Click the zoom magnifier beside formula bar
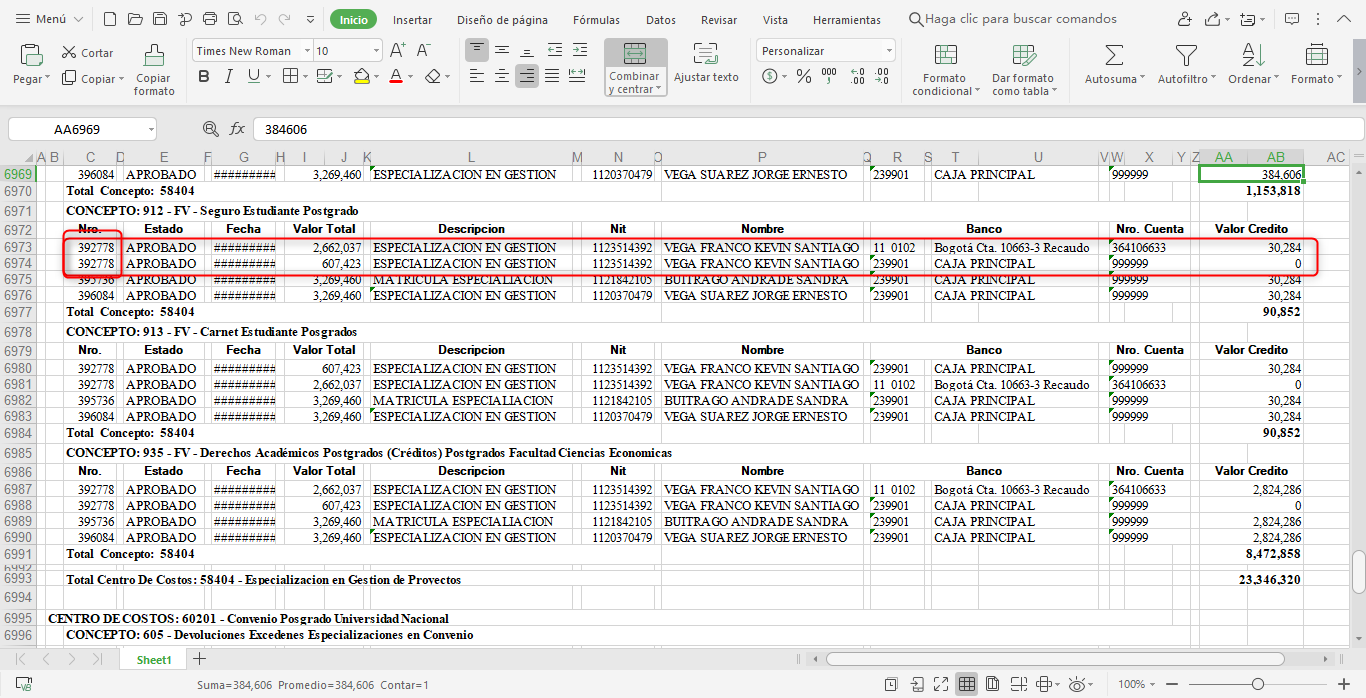This screenshot has width=1366, height=698. (210, 129)
